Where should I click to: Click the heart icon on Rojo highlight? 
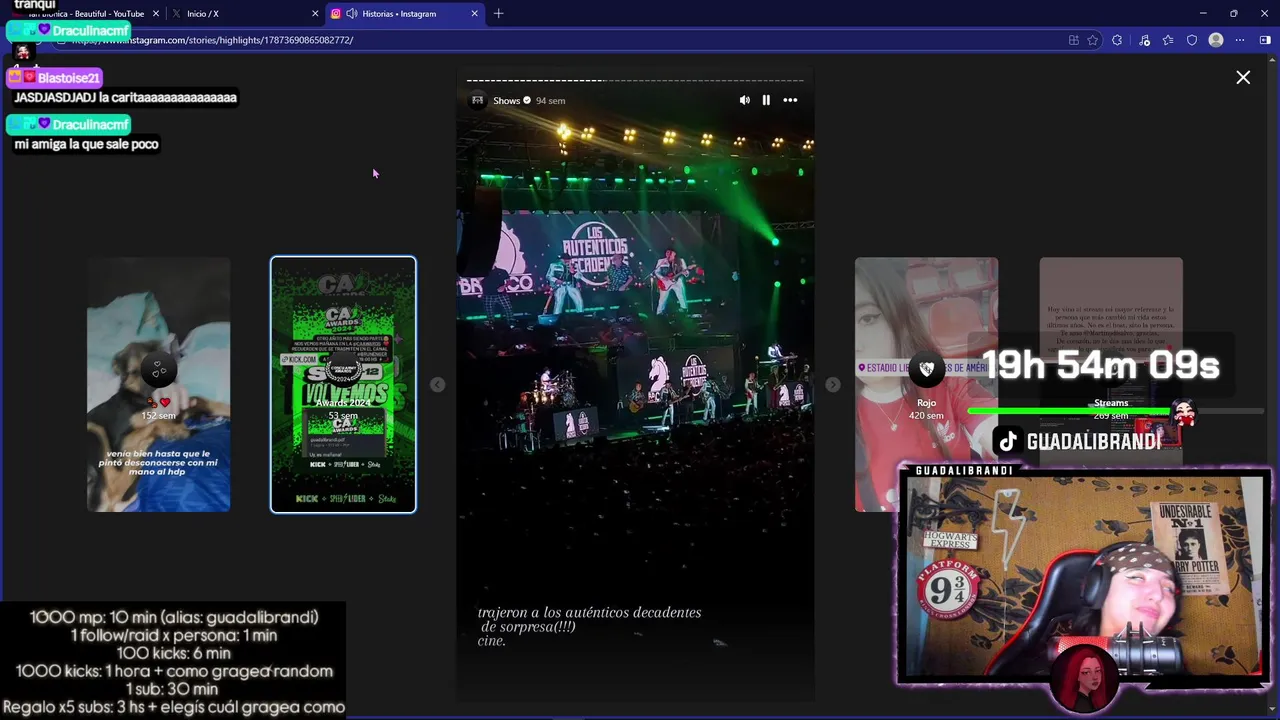pyautogui.click(x=927, y=369)
